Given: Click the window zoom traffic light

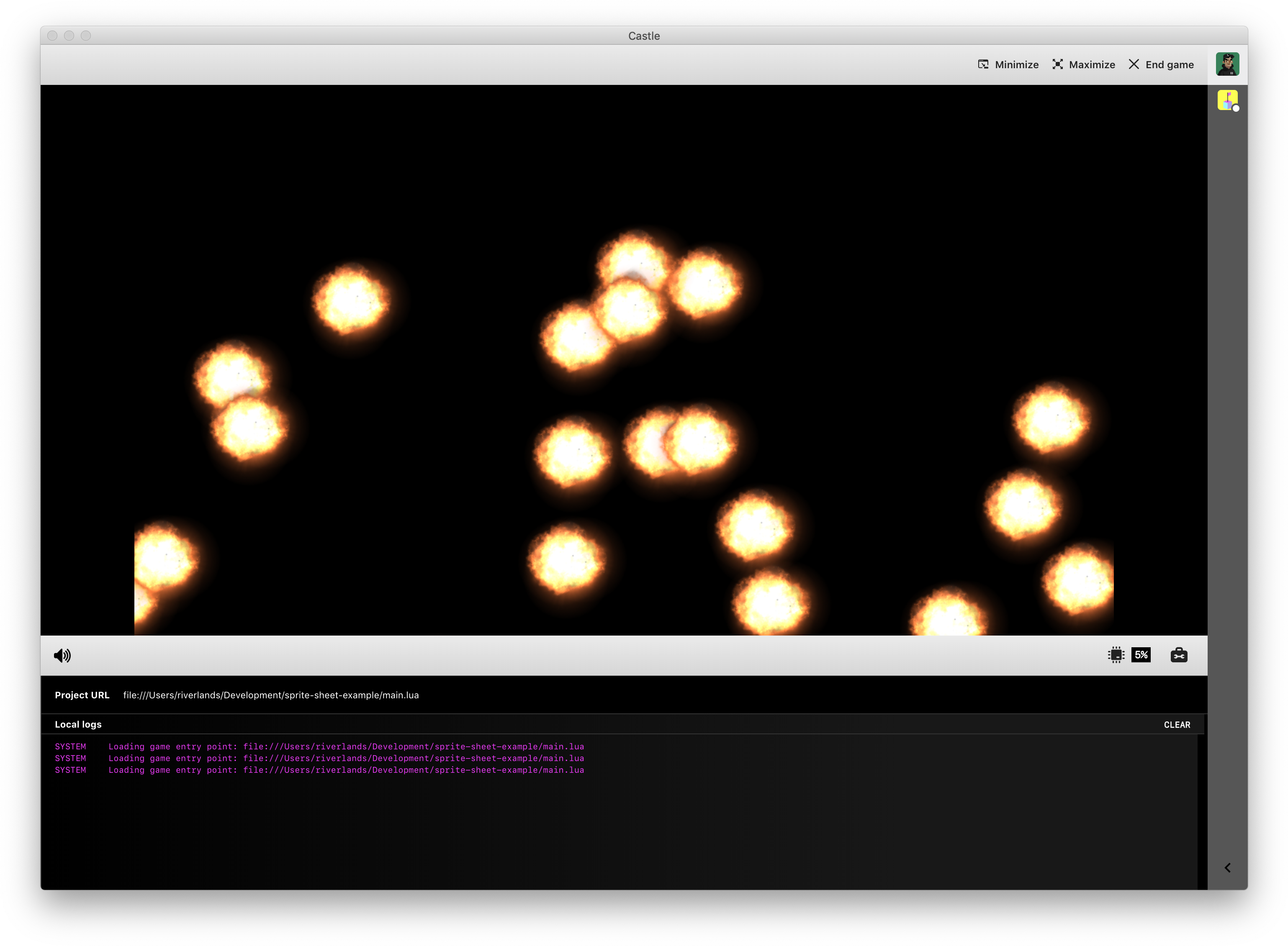Looking at the screenshot, I should 86,36.
